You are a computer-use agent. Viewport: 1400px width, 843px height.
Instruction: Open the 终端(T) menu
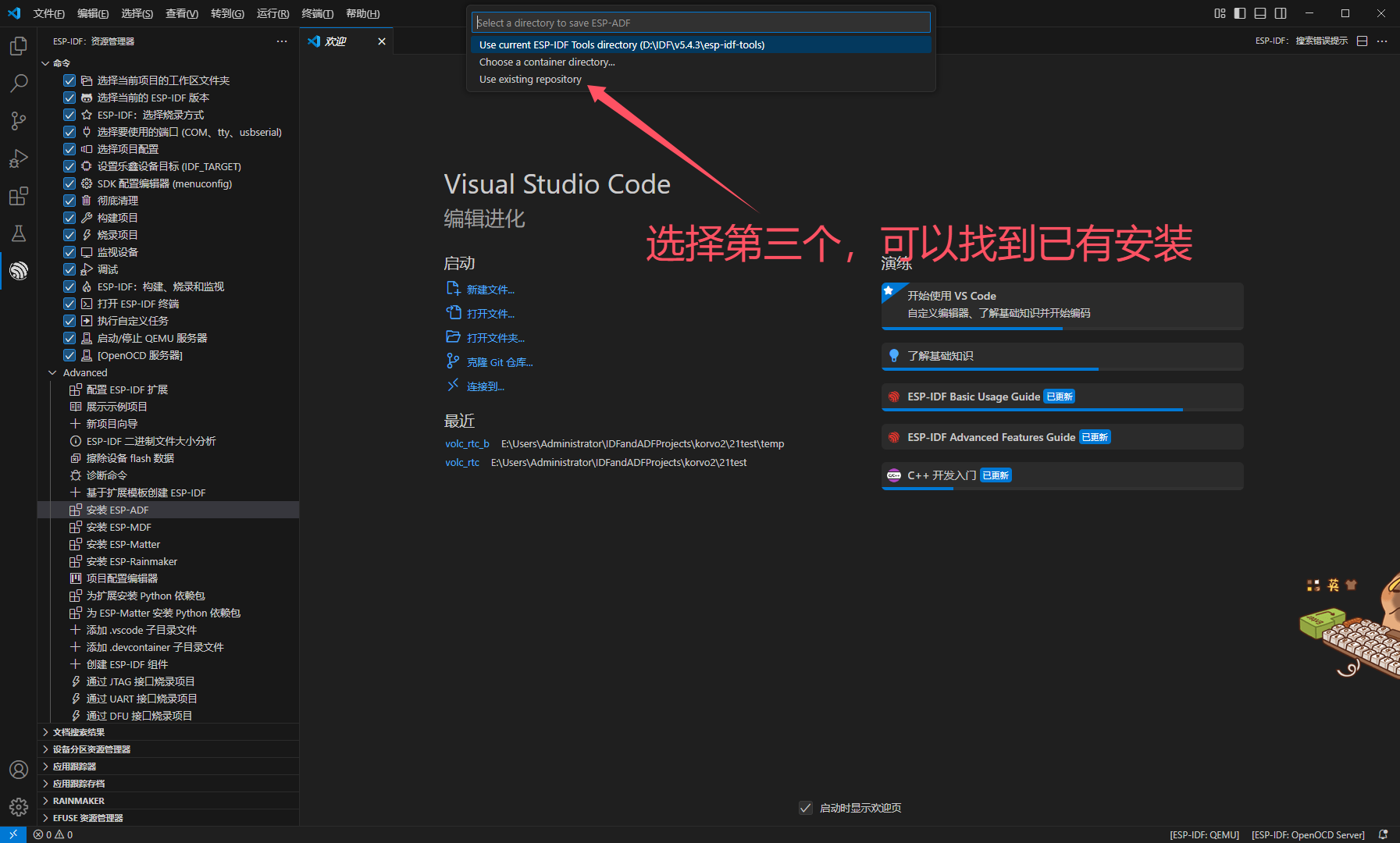[317, 13]
